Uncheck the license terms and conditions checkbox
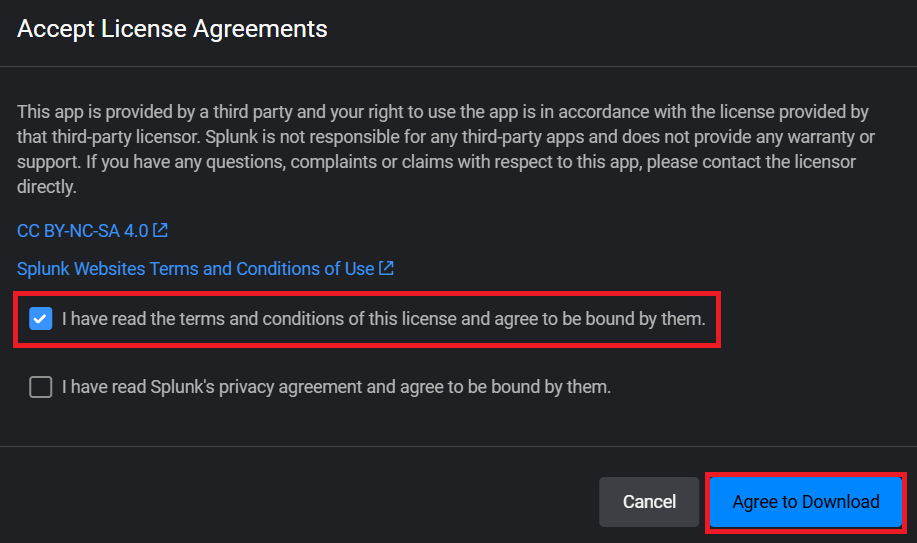This screenshot has width=917, height=543. click(x=40, y=320)
